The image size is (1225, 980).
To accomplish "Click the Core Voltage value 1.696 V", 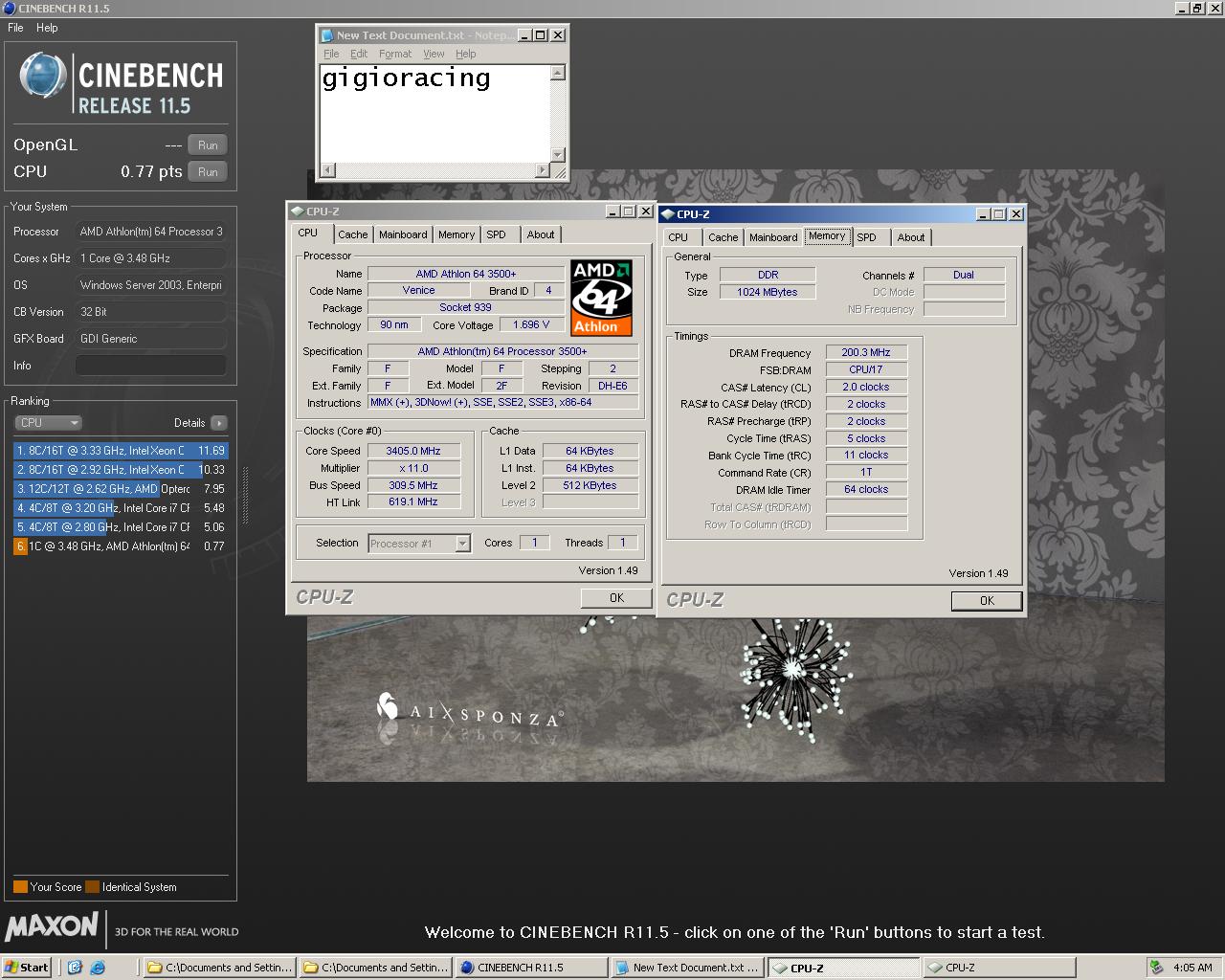I will click(x=532, y=325).
